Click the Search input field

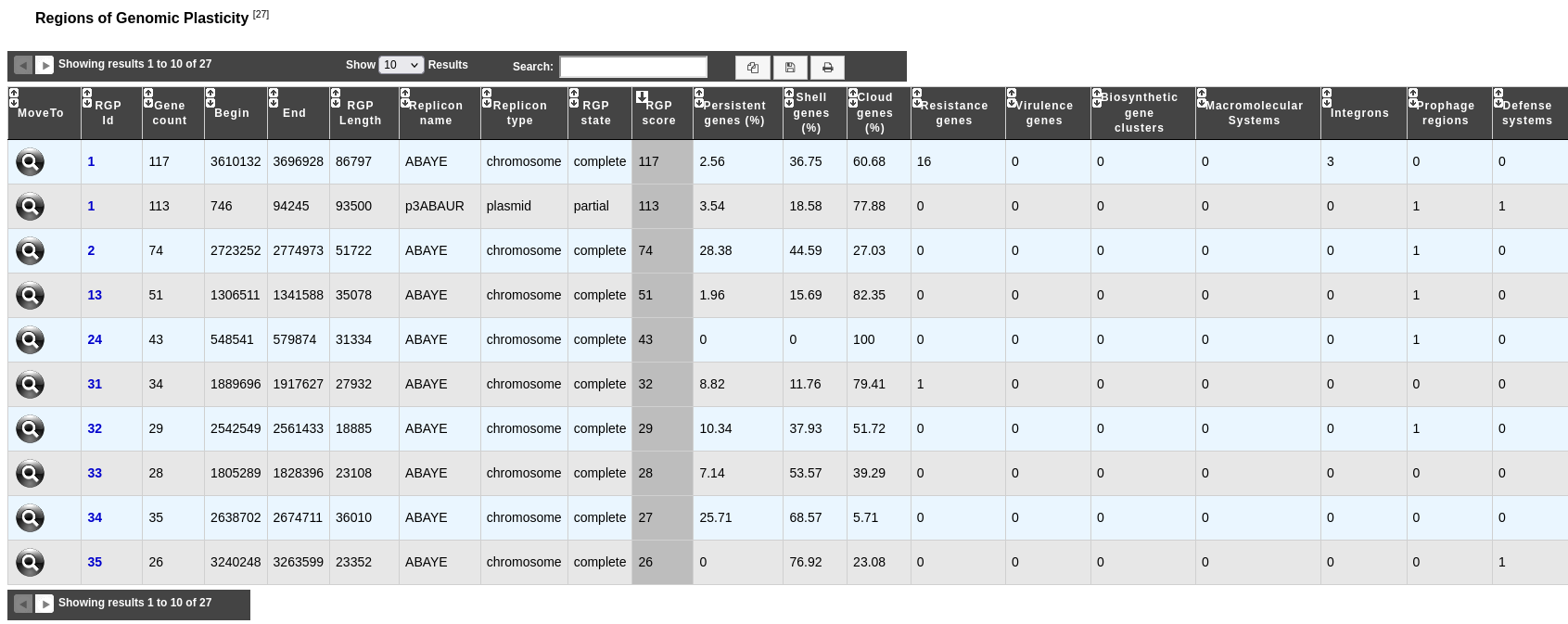coord(633,67)
